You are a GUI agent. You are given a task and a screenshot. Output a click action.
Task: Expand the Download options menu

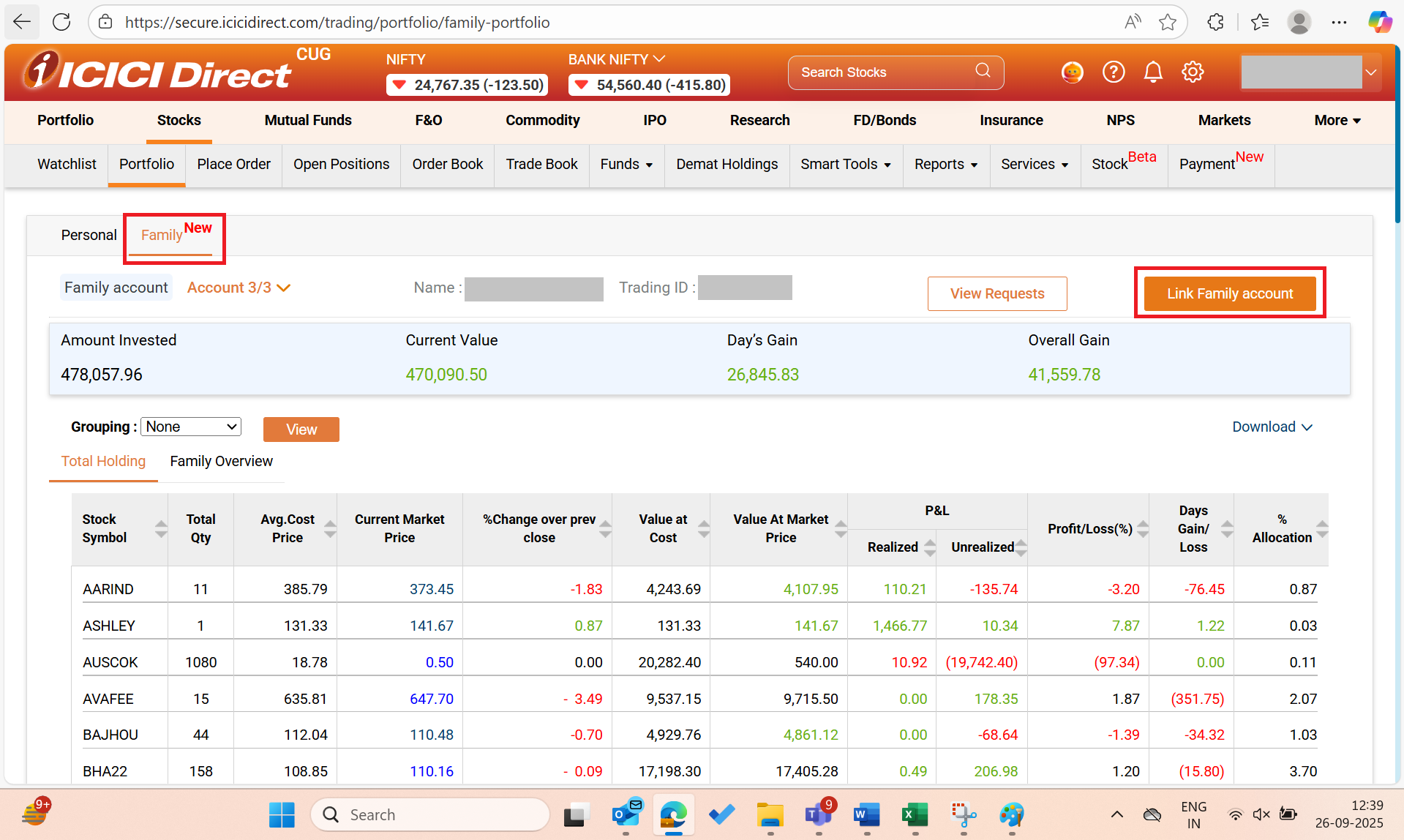(1272, 427)
